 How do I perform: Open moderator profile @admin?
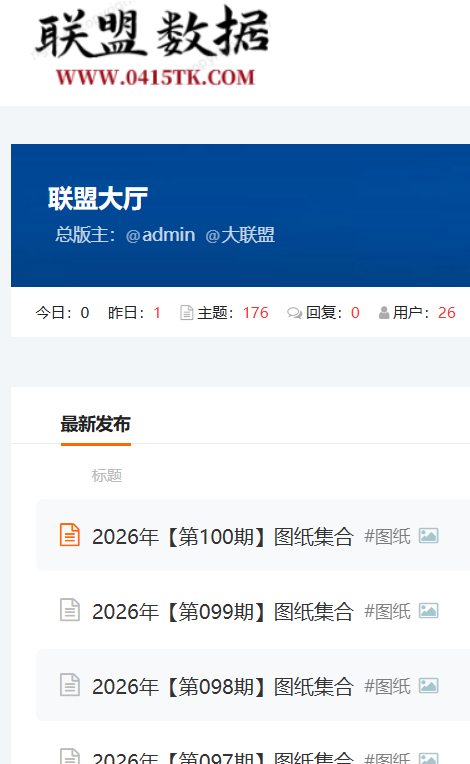click(160, 235)
